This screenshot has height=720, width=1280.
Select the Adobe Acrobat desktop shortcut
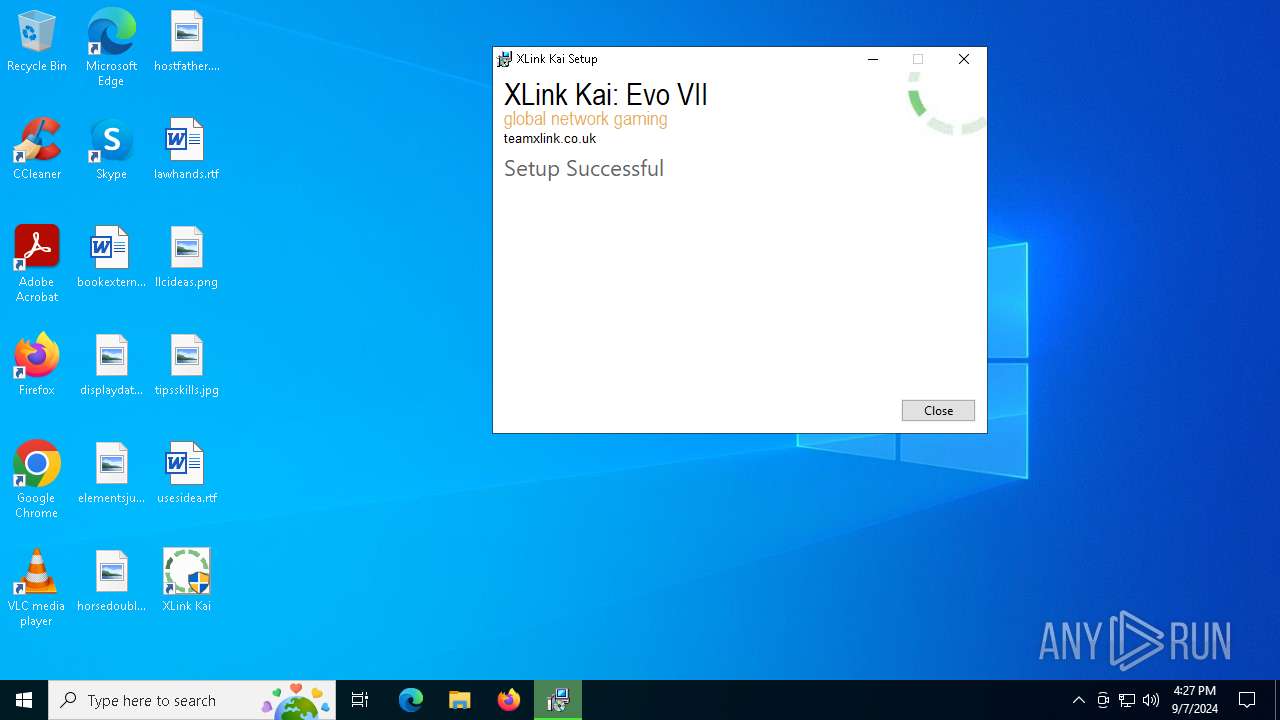point(37,264)
